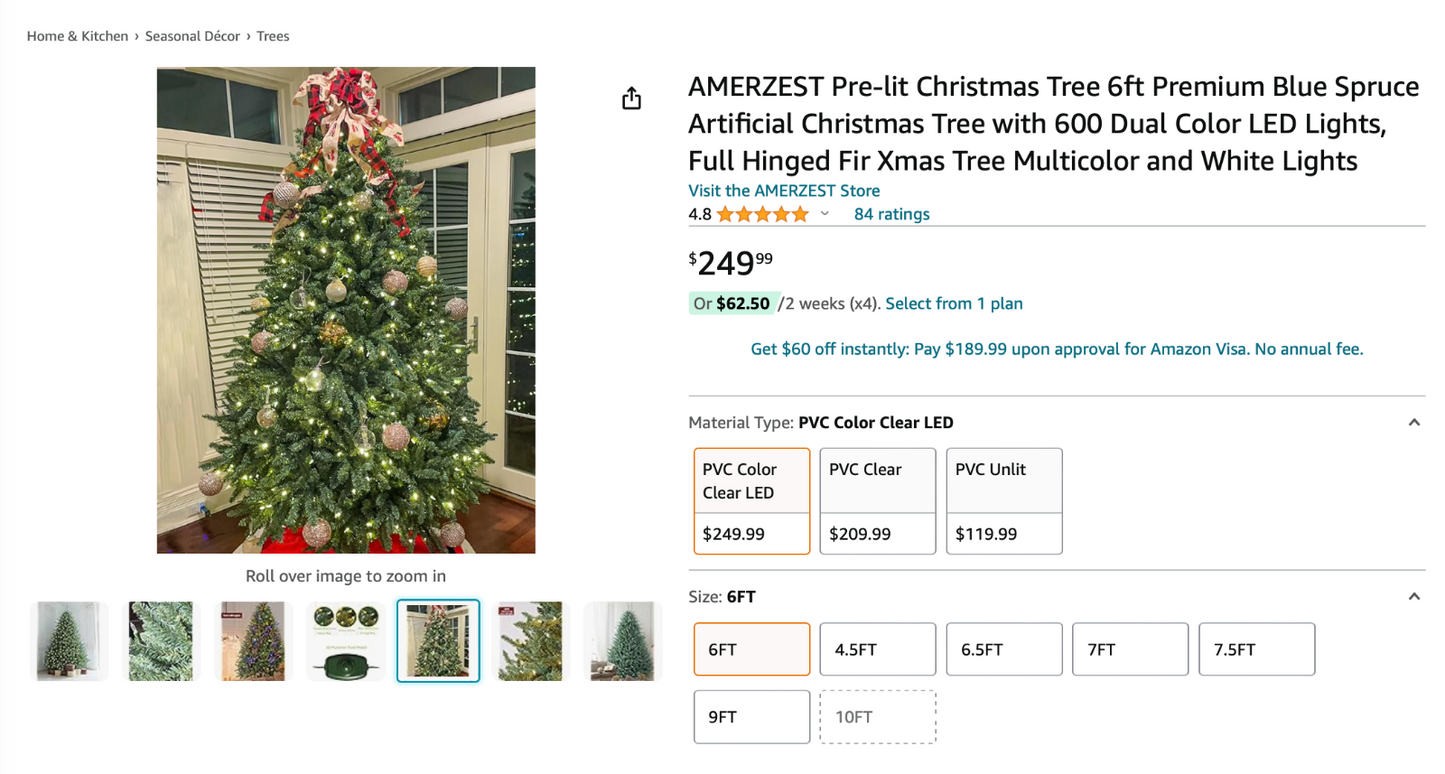The image size is (1445, 774).
Task: Open the Seasonal Décor breadcrumb
Action: point(192,35)
